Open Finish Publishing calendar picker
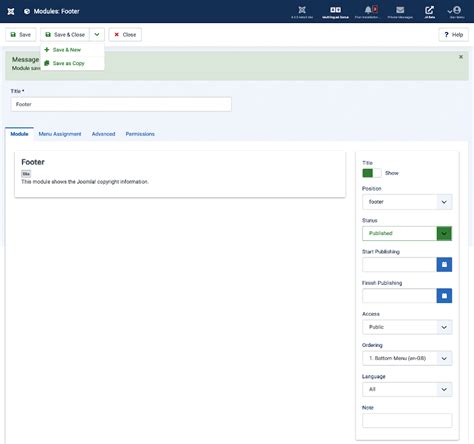Viewport: 474px width, 444px height. tap(444, 296)
